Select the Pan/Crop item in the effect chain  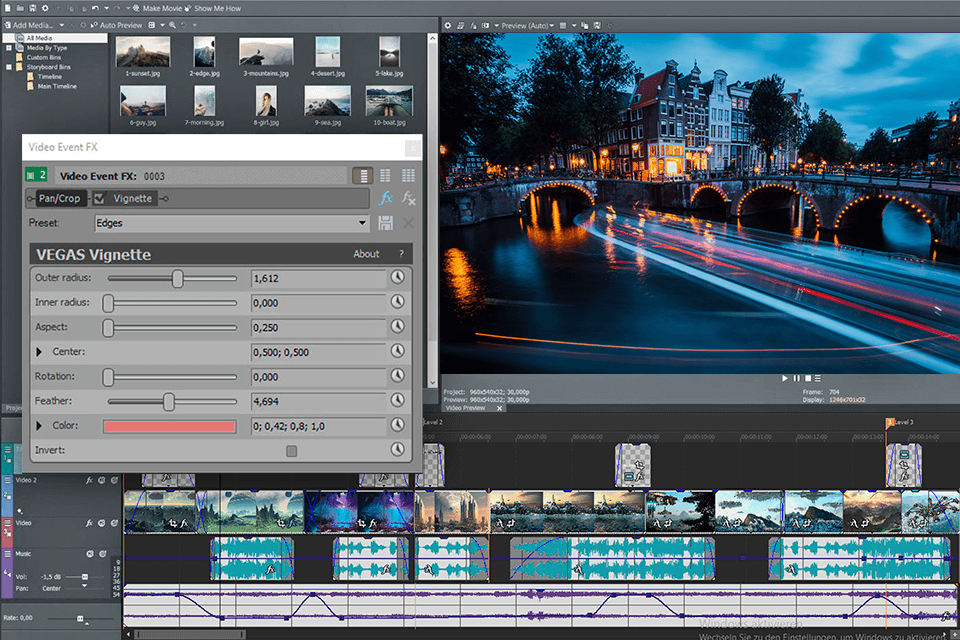point(60,198)
